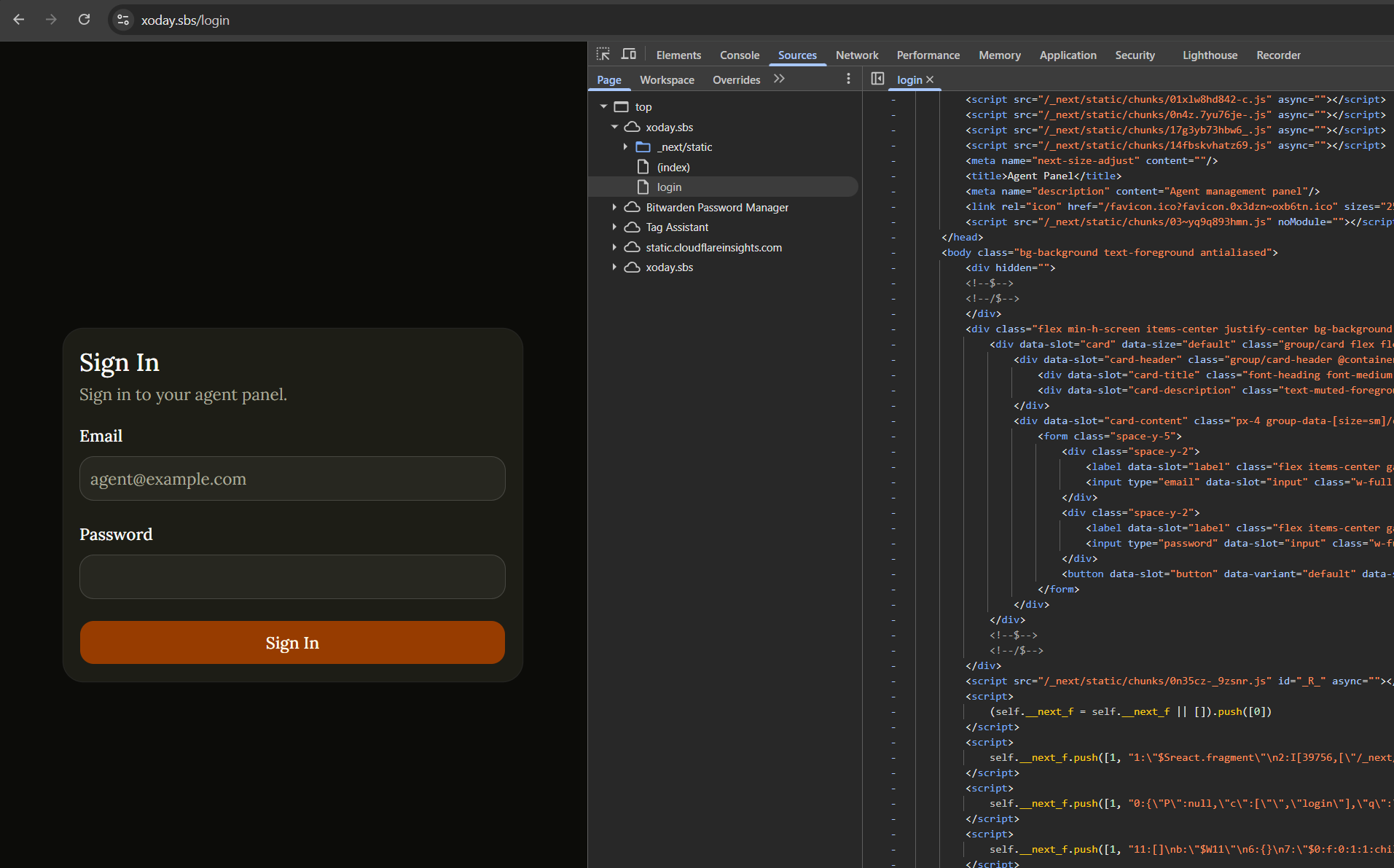Select the (index) file in tree
The width and height of the screenshot is (1394, 868).
[x=673, y=167]
